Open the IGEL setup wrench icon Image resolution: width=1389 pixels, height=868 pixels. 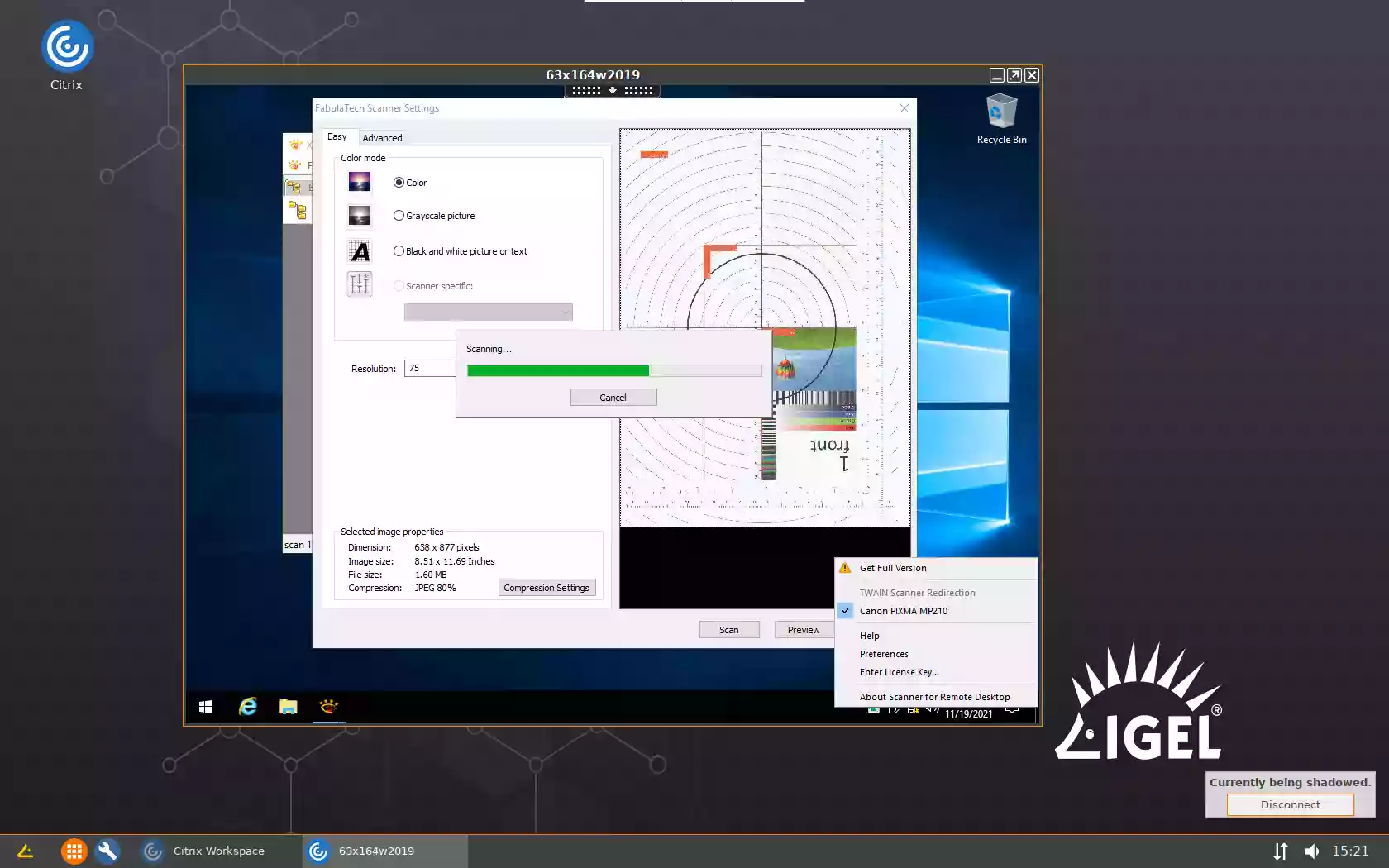pyautogui.click(x=107, y=851)
